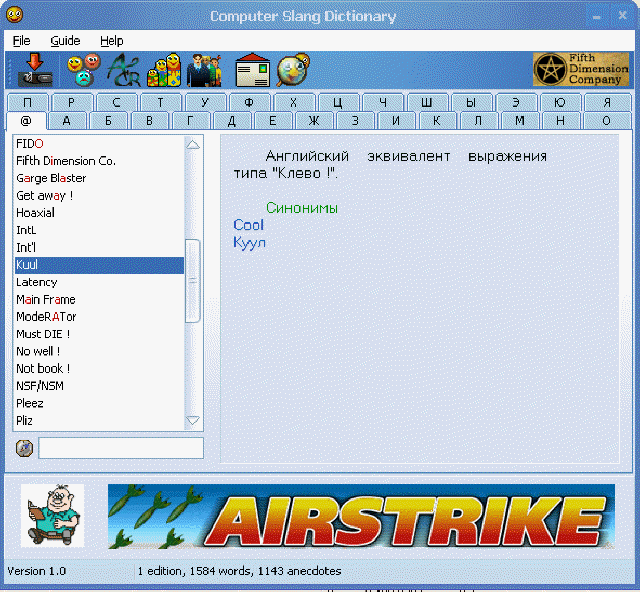This screenshot has width=640, height=592.
Task: Open the matryoshka dolls toolbar icon
Action: click(x=164, y=70)
